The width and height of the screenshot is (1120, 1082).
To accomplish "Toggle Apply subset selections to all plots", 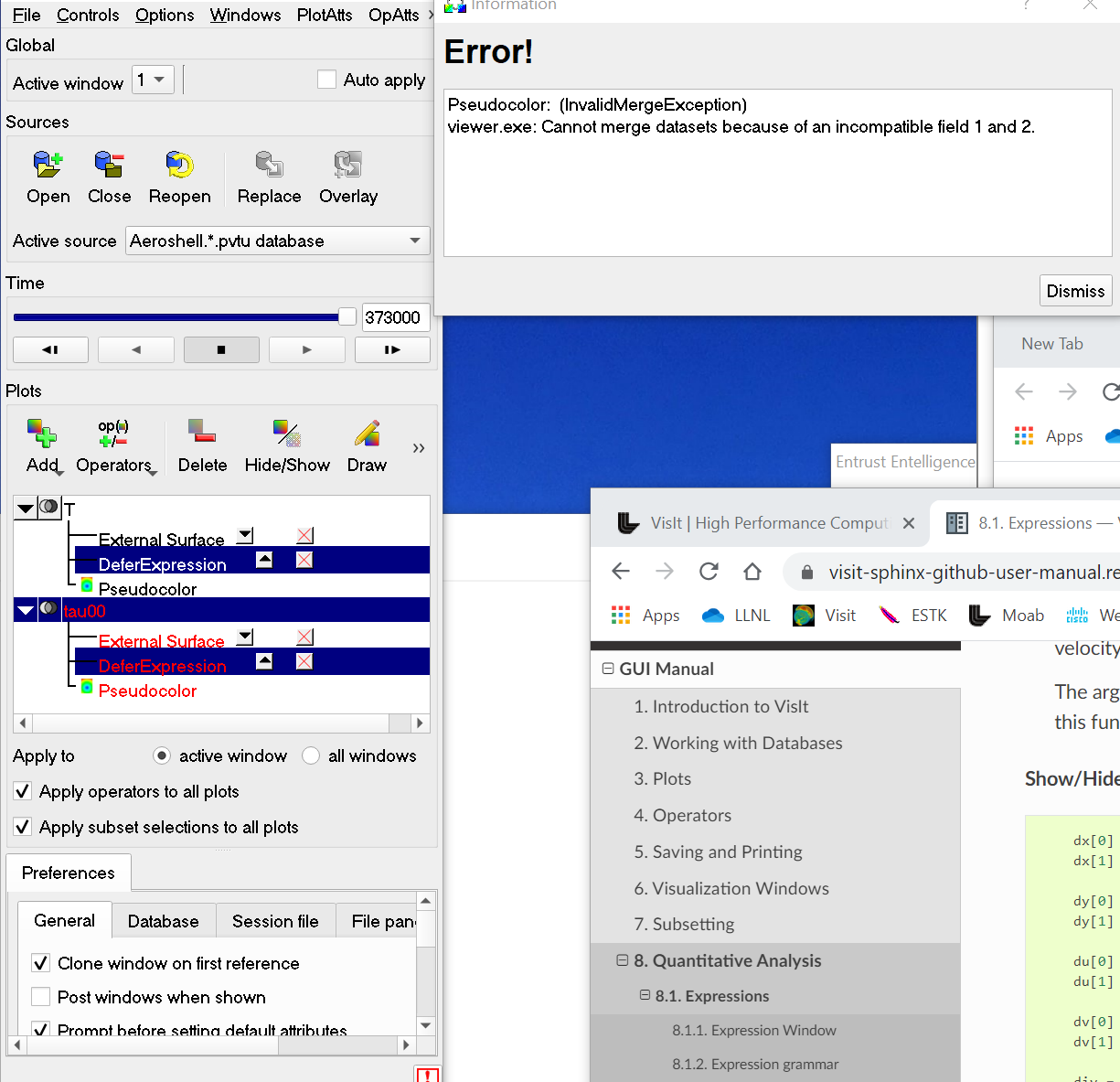I will pos(23,827).
